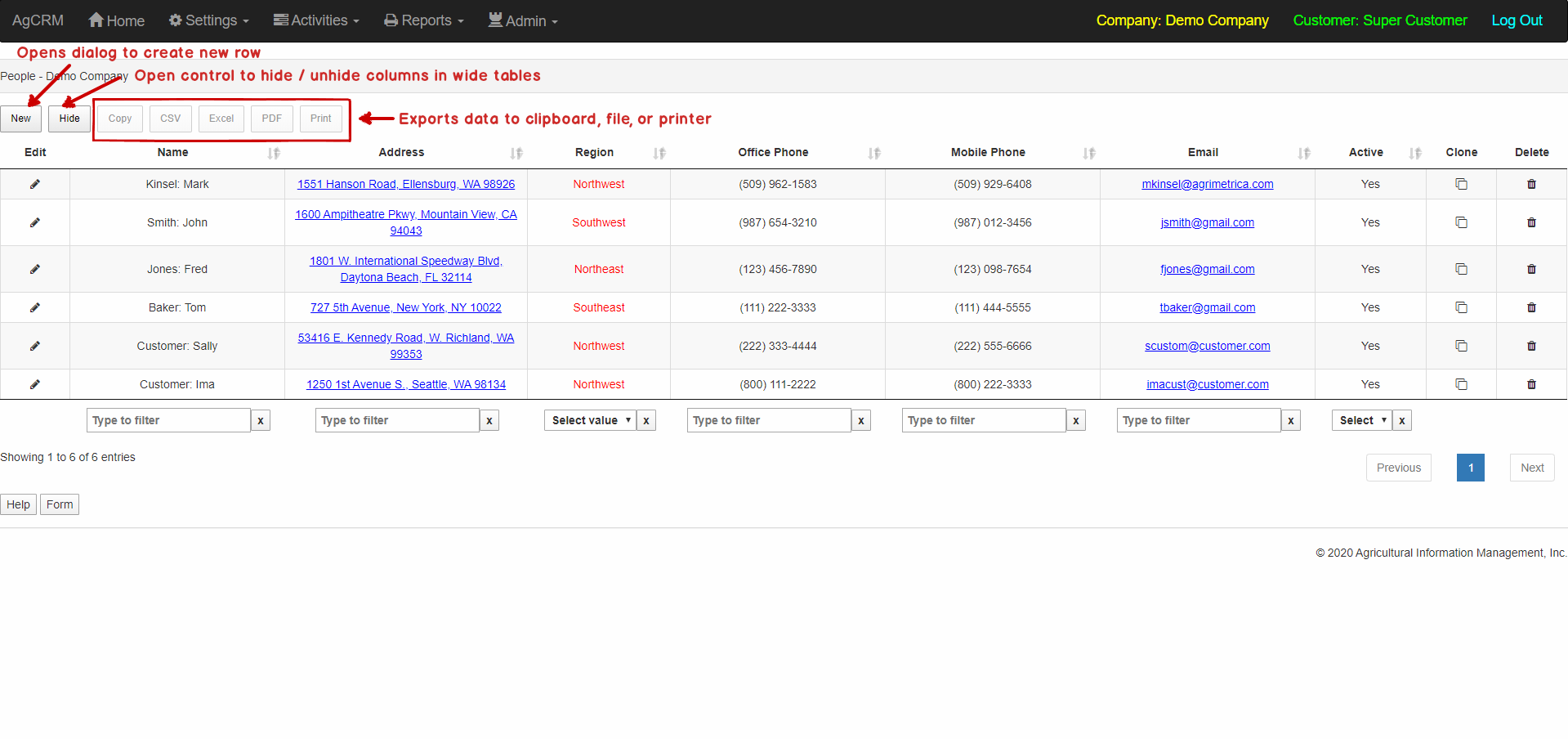
Task: Clone the Customer: Ima row
Action: [1461, 384]
